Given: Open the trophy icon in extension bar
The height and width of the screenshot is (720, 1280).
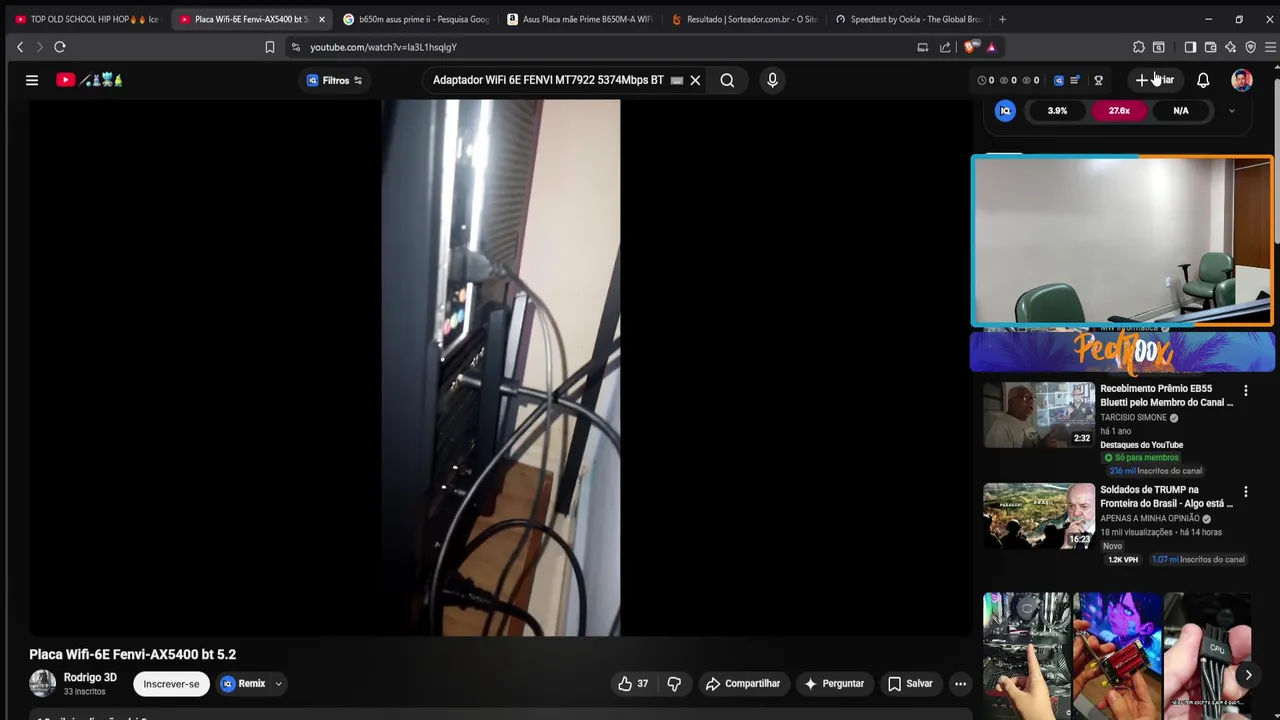Looking at the screenshot, I should point(1098,80).
